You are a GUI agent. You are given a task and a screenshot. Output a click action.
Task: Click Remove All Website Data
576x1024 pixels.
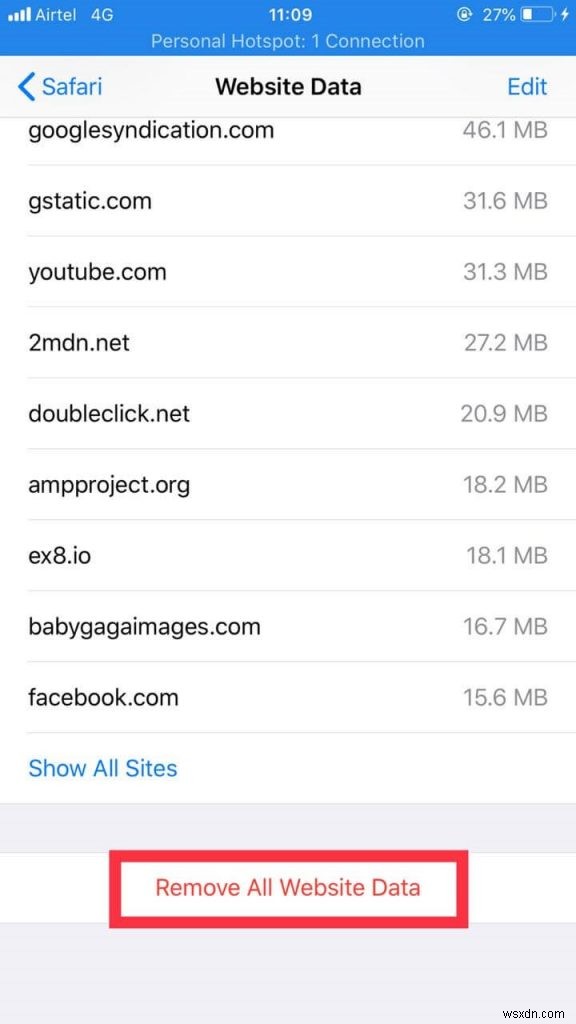tap(288, 887)
